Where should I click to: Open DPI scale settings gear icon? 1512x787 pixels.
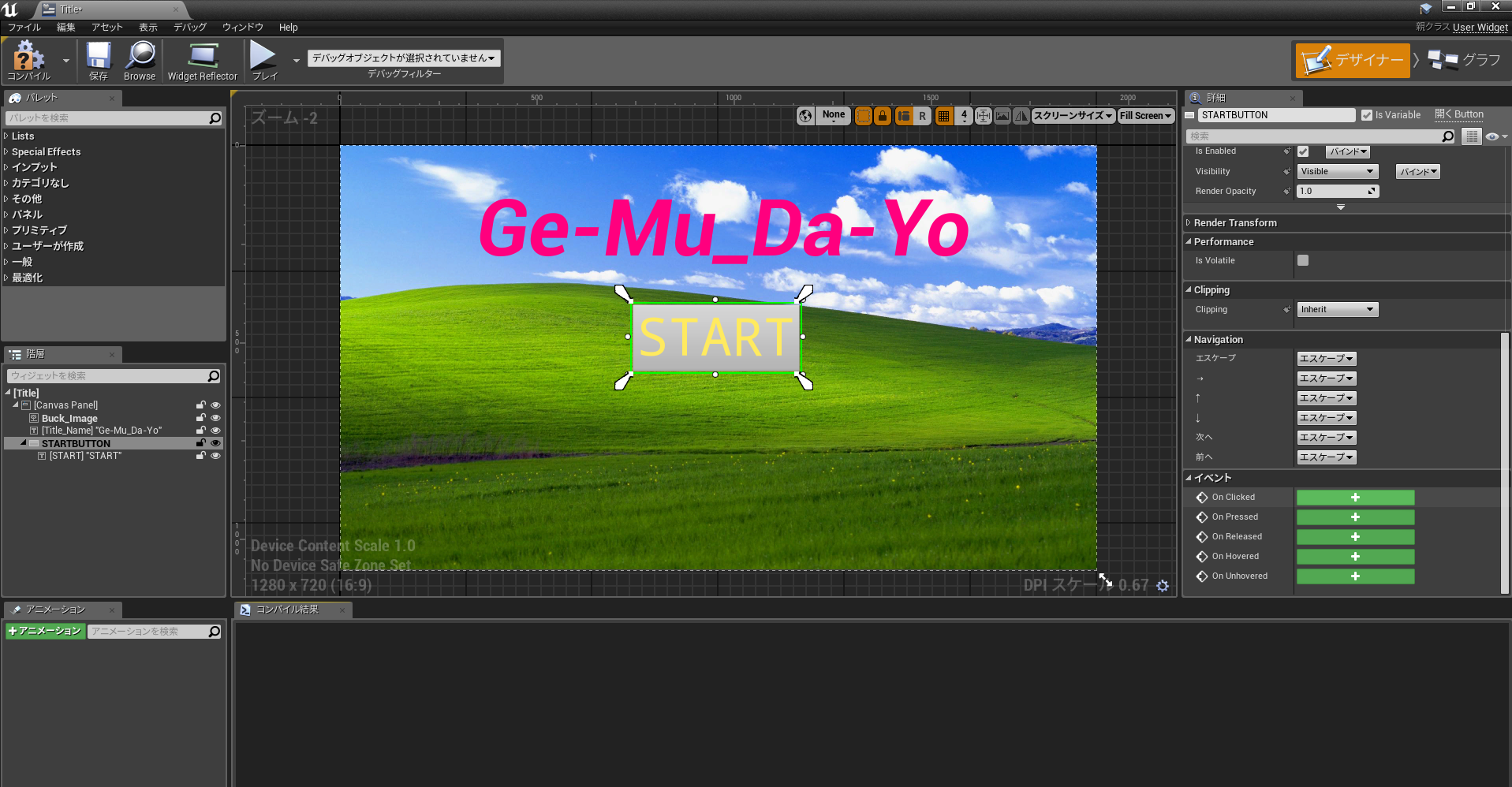click(x=1163, y=586)
